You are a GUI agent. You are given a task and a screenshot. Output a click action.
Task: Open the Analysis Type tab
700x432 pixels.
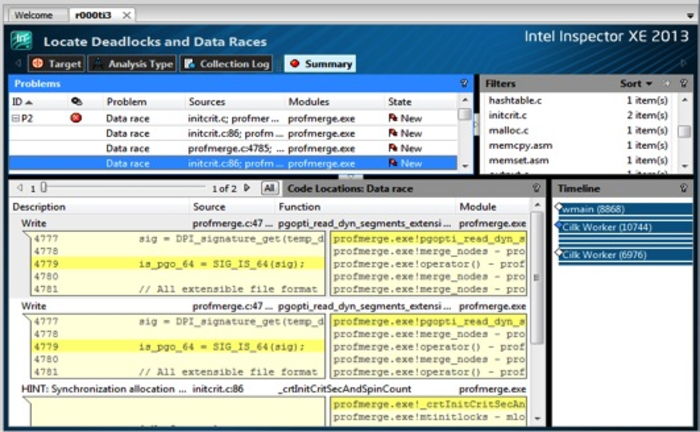click(132, 64)
